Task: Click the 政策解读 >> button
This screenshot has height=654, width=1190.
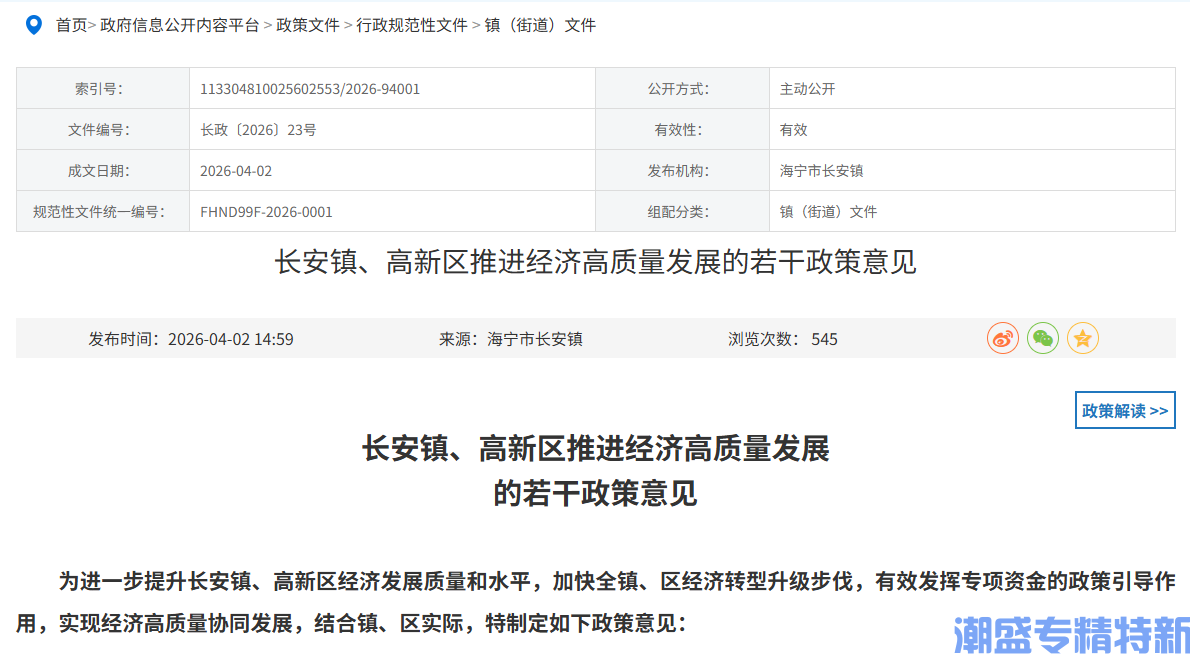Action: tap(1125, 410)
